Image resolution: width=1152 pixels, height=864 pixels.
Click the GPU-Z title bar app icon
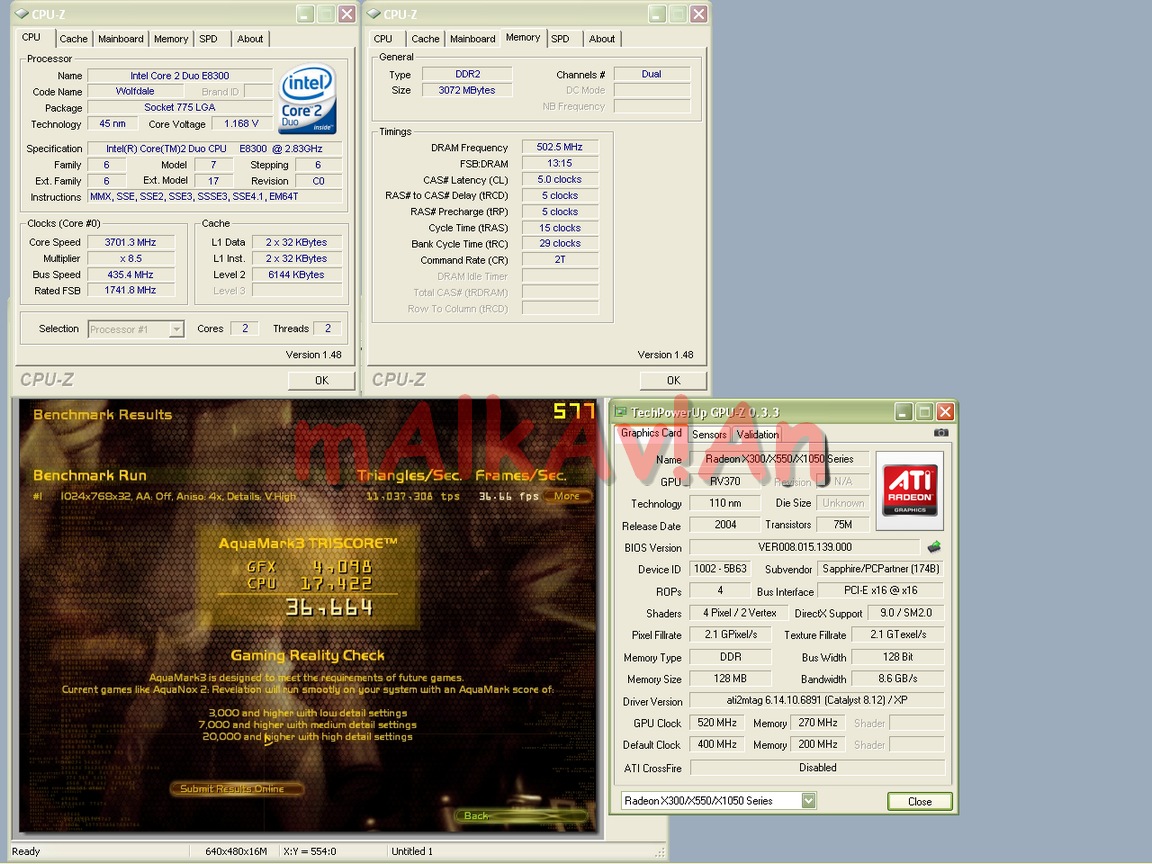(621, 412)
